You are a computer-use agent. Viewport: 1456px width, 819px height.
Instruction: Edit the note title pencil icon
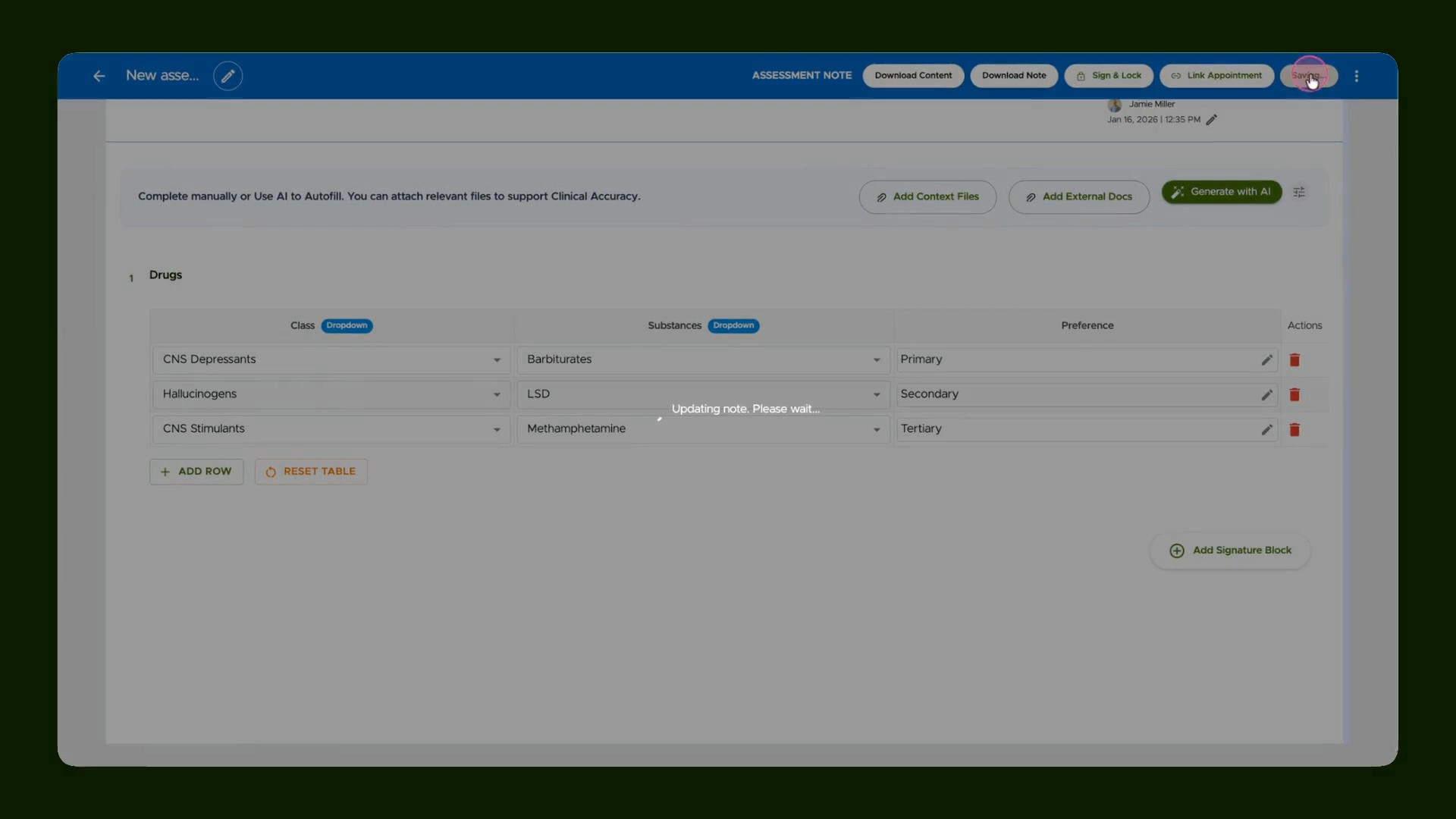(x=227, y=76)
